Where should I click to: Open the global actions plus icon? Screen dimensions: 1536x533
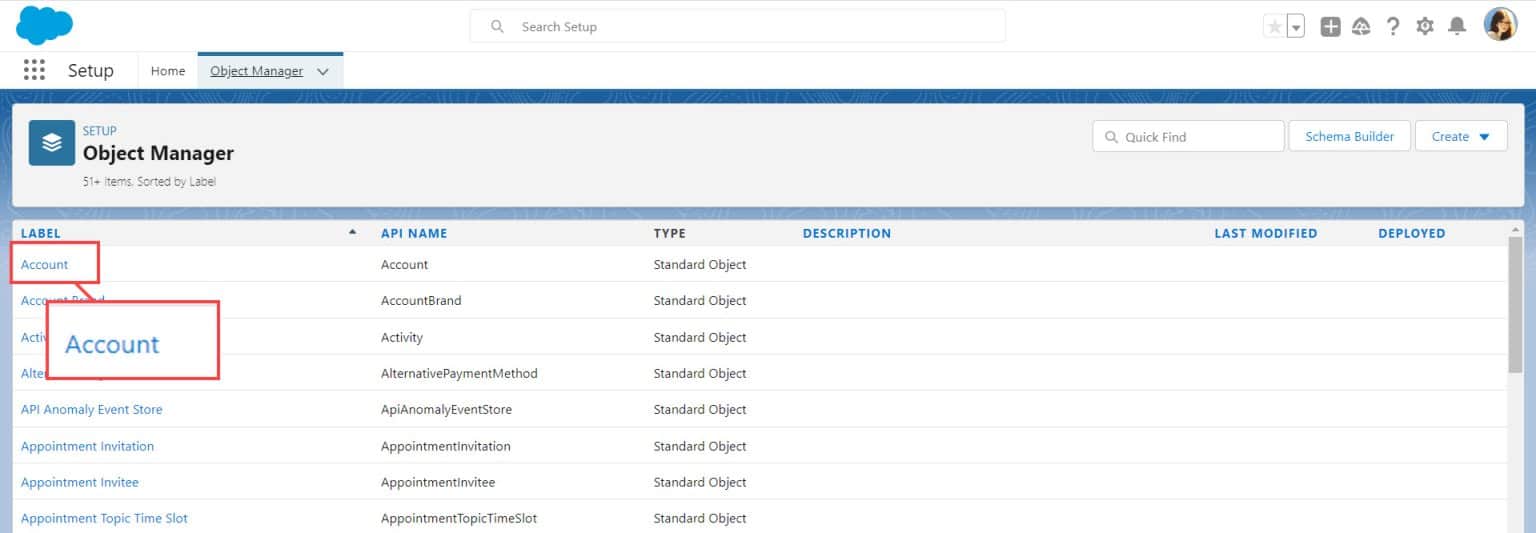[x=1330, y=27]
